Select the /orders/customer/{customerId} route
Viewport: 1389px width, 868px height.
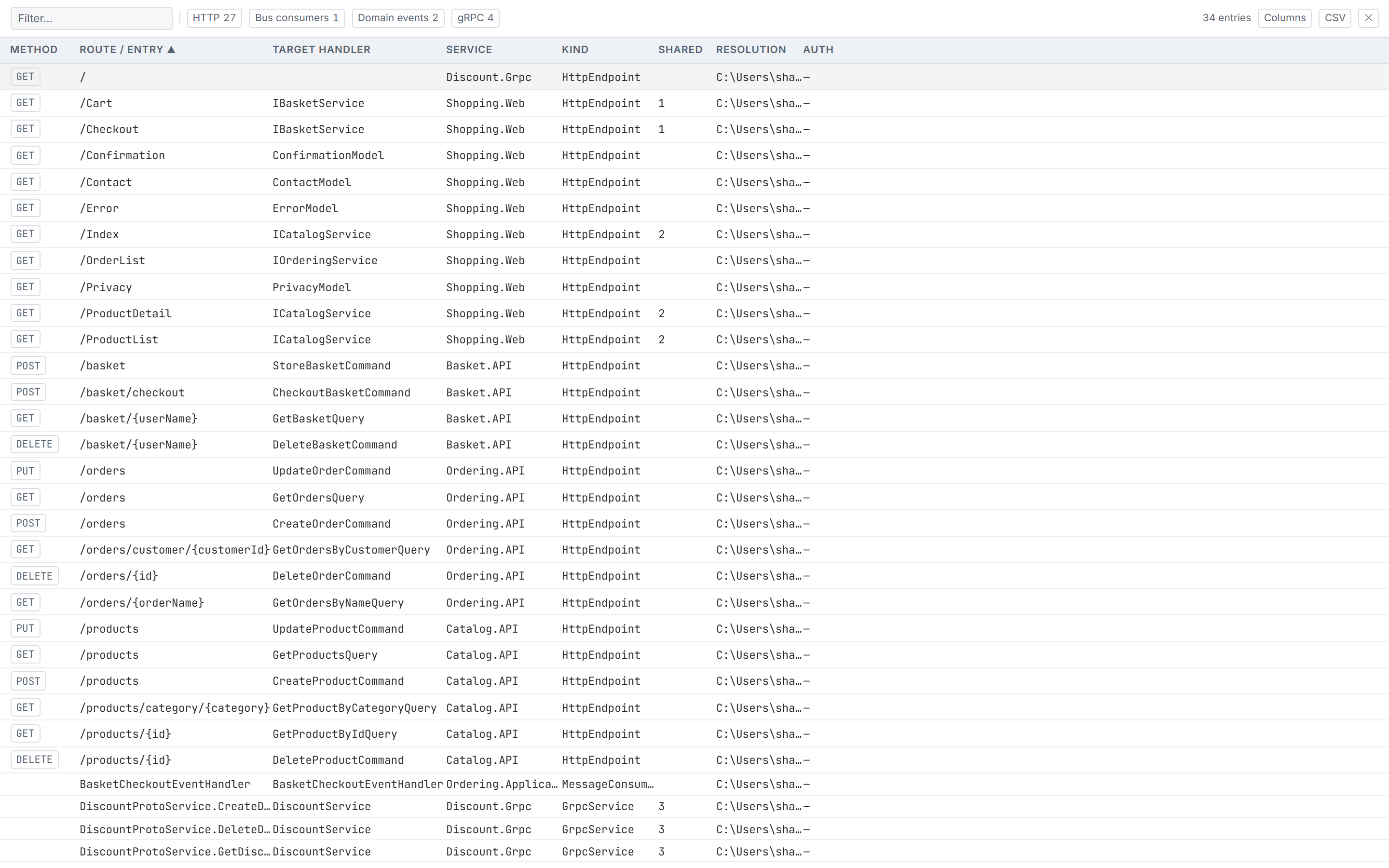click(x=175, y=550)
